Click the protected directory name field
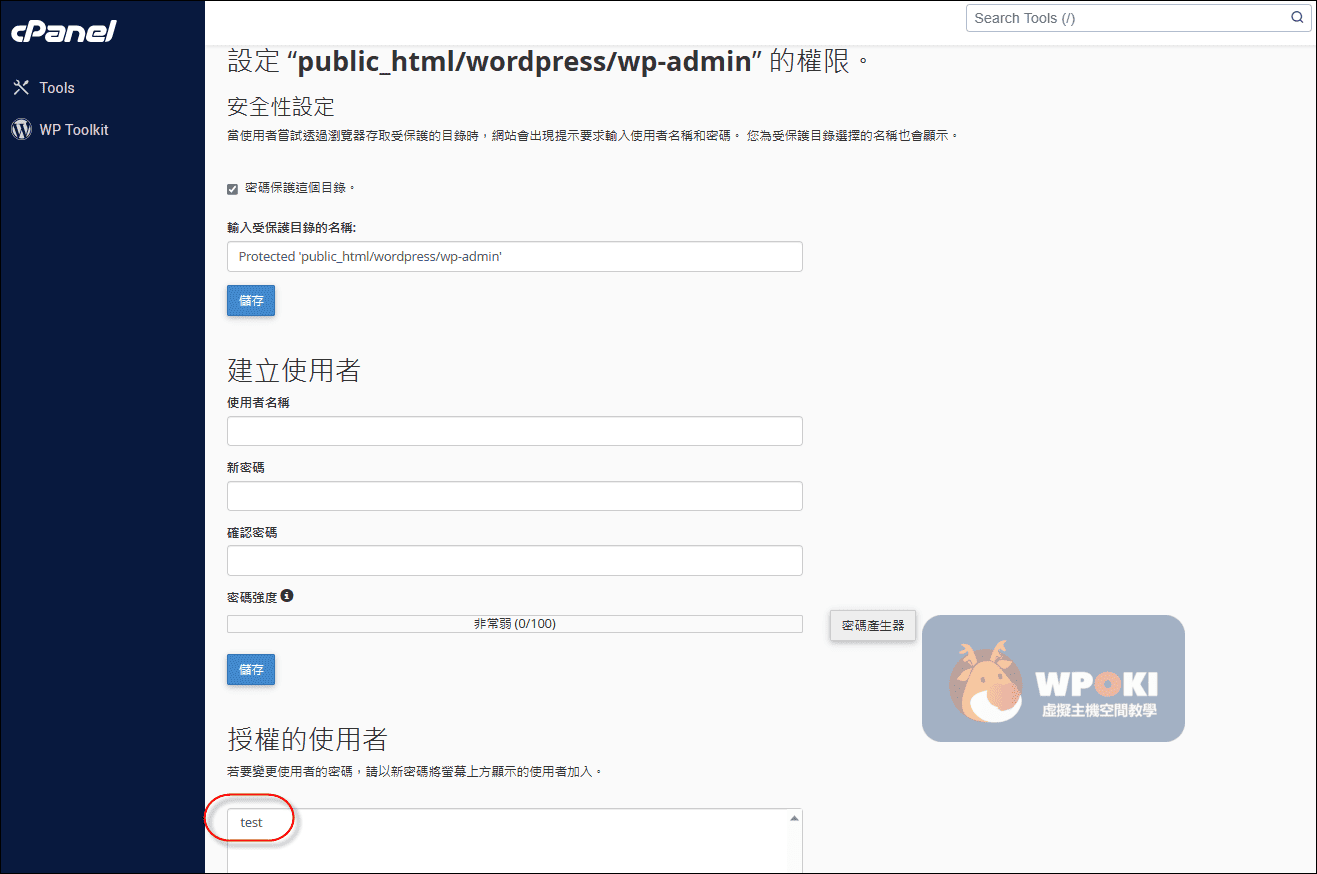This screenshot has width=1317, height=874. coord(514,257)
